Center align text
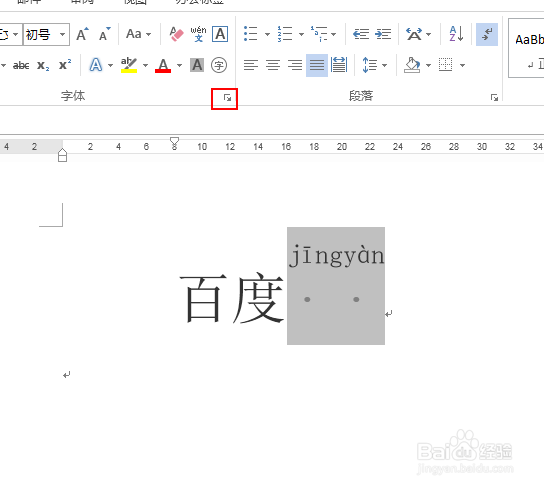Image resolution: width=544 pixels, height=488 pixels. 273,65
